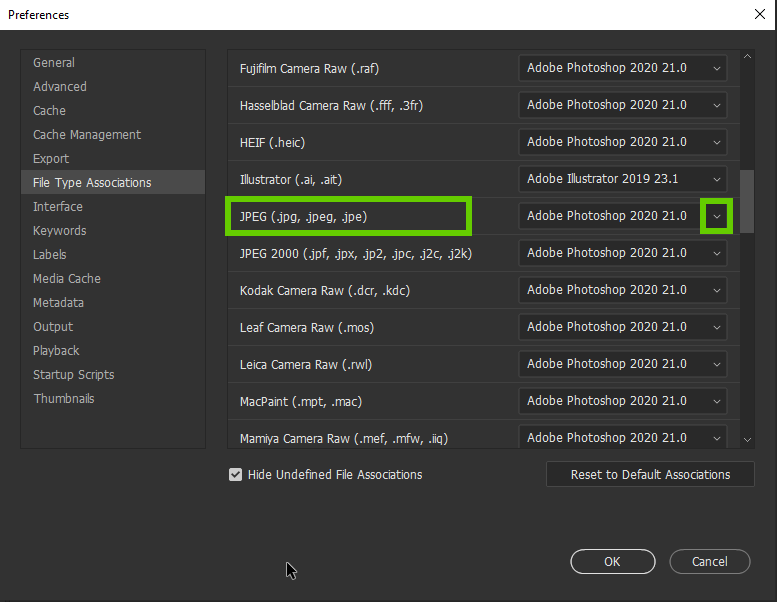
Task: Uncheck Hide Undefined File Associations
Action: tap(236, 475)
